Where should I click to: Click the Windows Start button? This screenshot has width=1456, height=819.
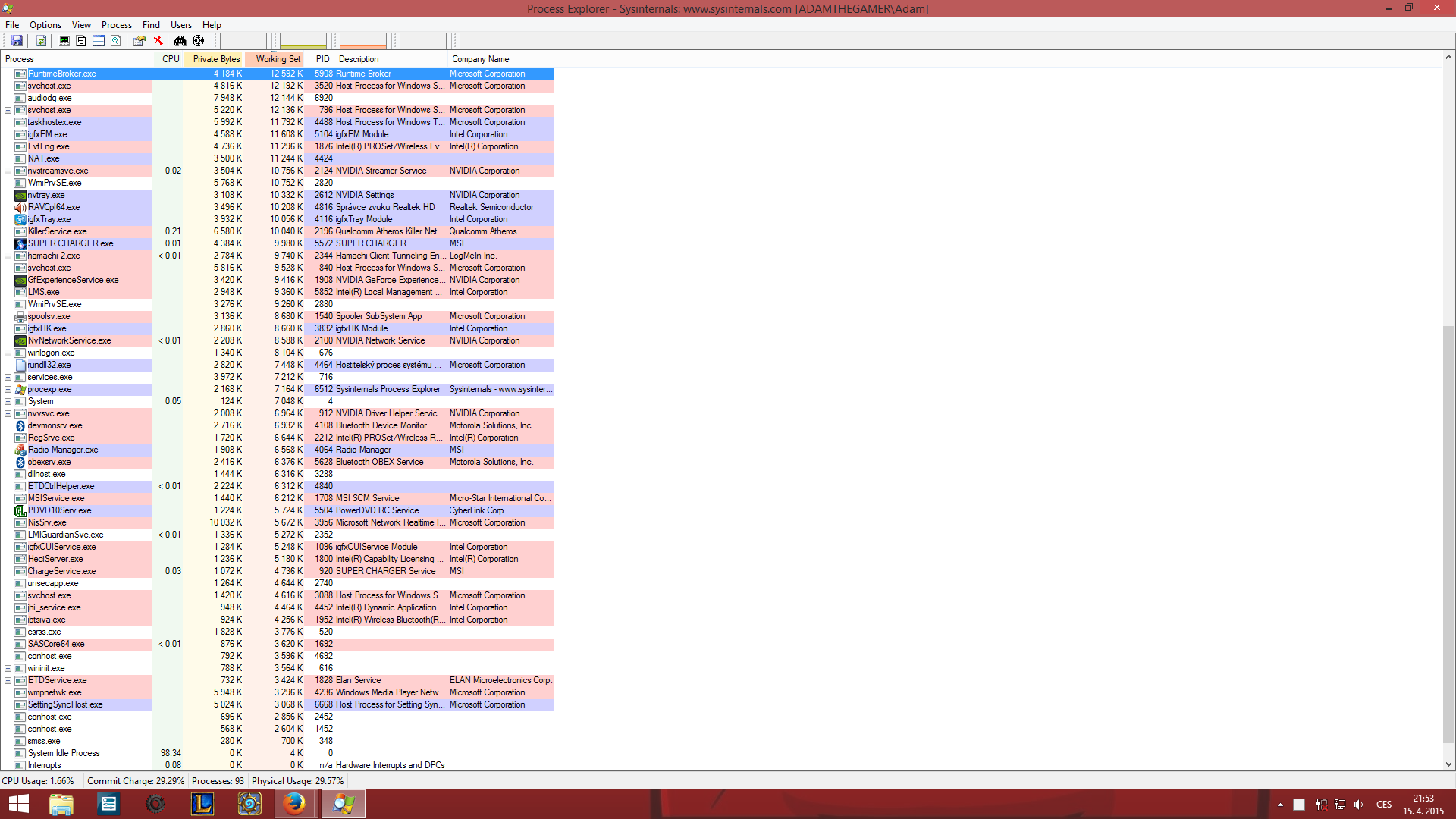[x=18, y=804]
